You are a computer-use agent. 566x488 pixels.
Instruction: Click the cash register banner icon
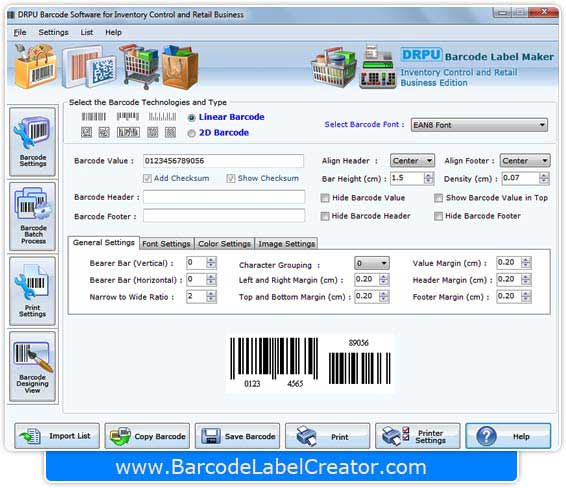[378, 67]
